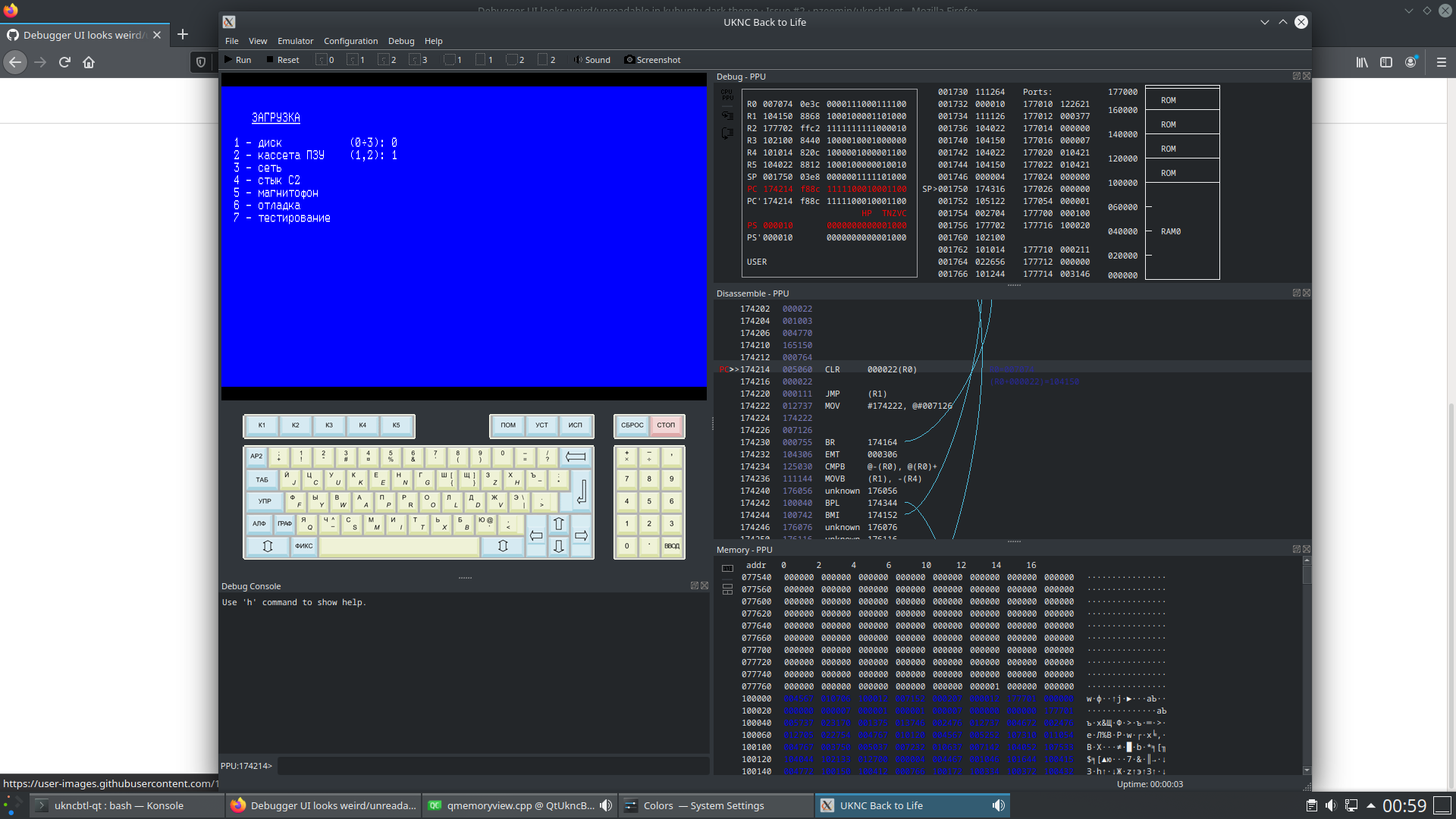Click floppy drive 3 toolbar icon
The width and height of the screenshot is (1456, 819).
(418, 60)
